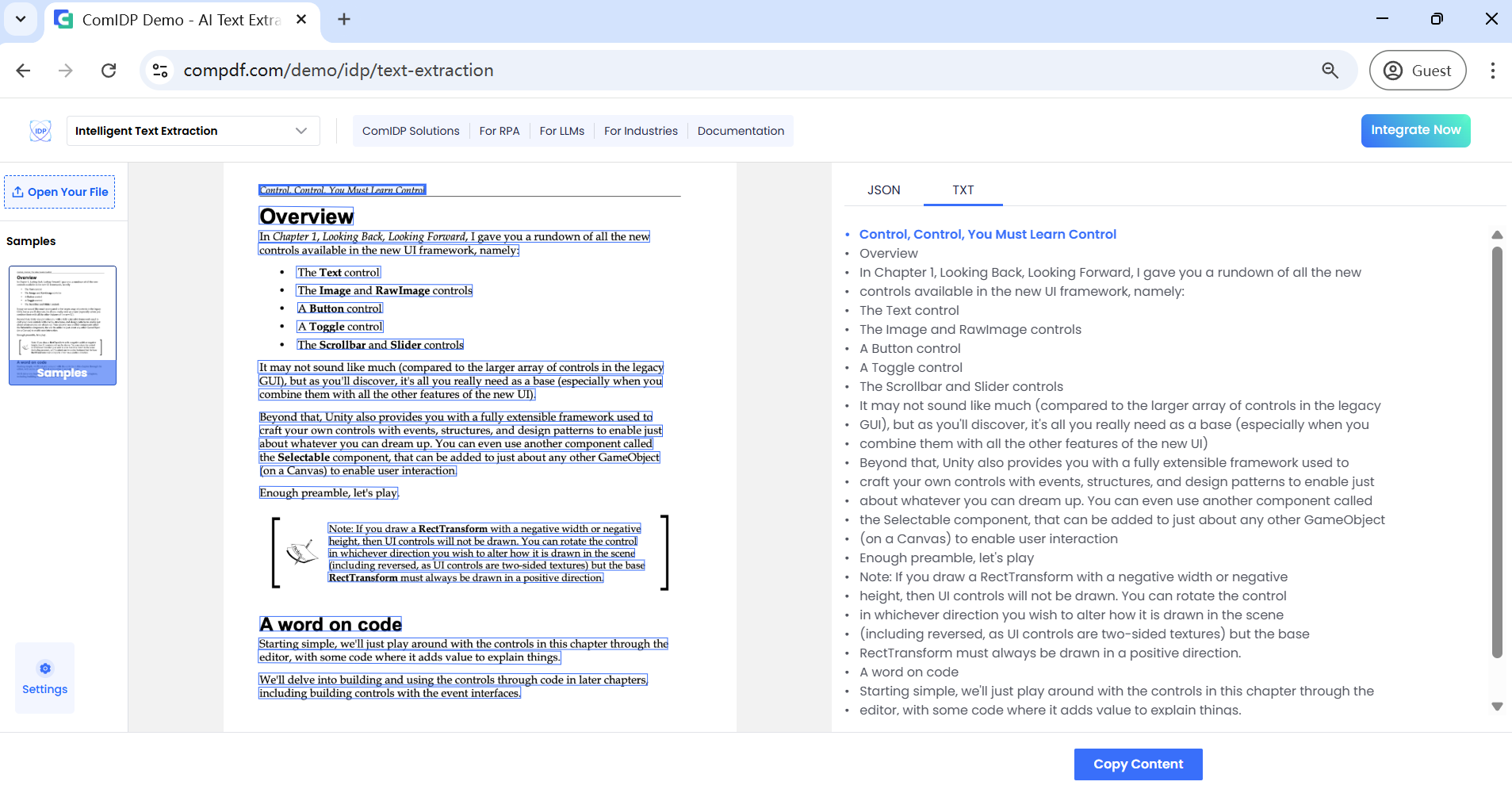Image resolution: width=1512 pixels, height=793 pixels.
Task: Select 'Enough preamble, let's play' result line
Action: [x=947, y=557]
